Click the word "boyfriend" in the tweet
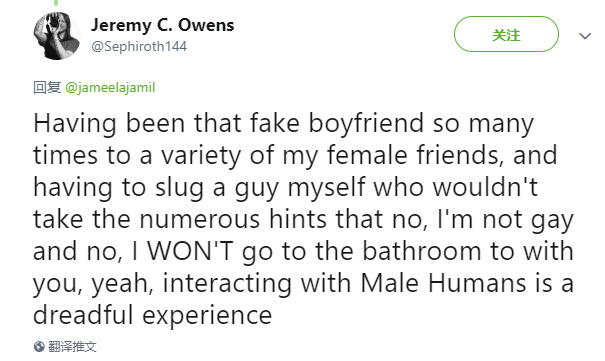Viewport: 605px width, 361px height. click(366, 124)
